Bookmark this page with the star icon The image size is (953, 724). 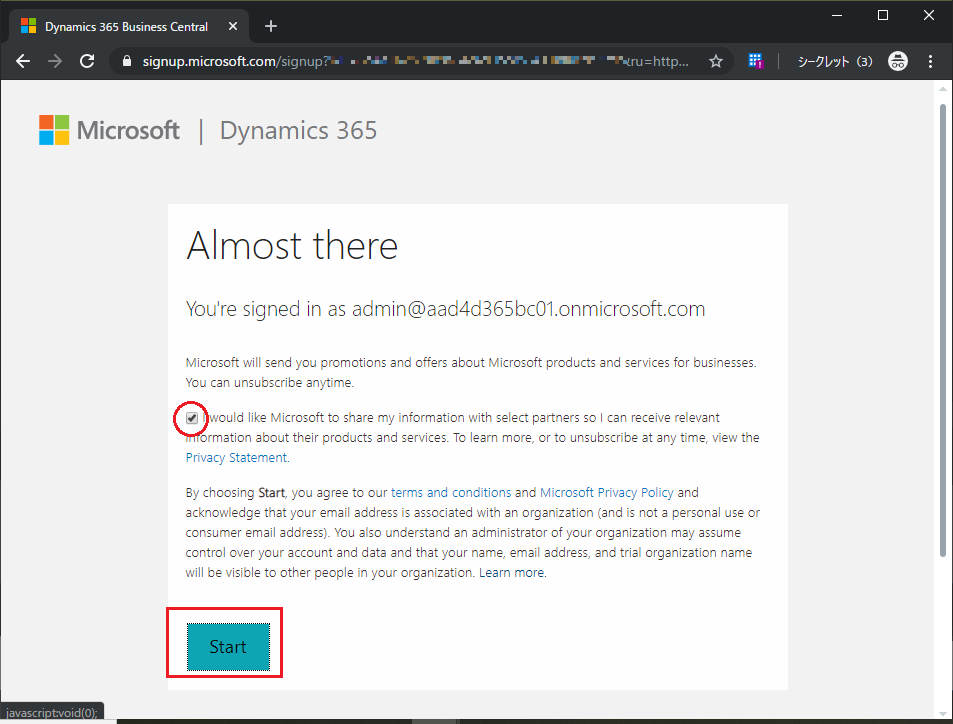click(716, 61)
